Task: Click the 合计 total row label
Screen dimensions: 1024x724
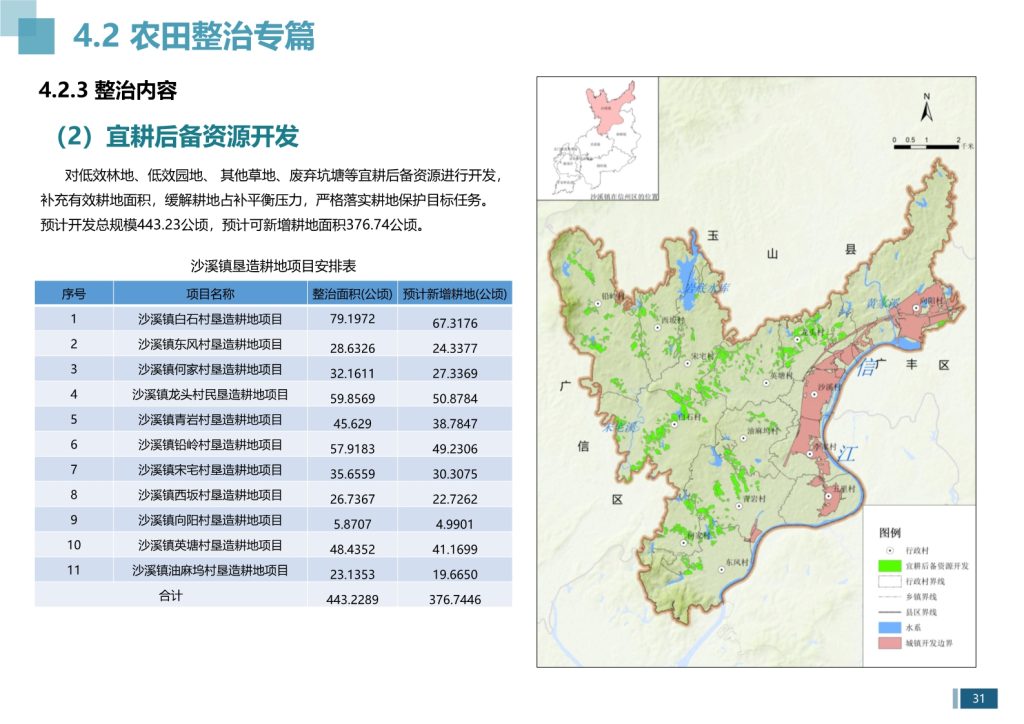Action: click(x=171, y=596)
